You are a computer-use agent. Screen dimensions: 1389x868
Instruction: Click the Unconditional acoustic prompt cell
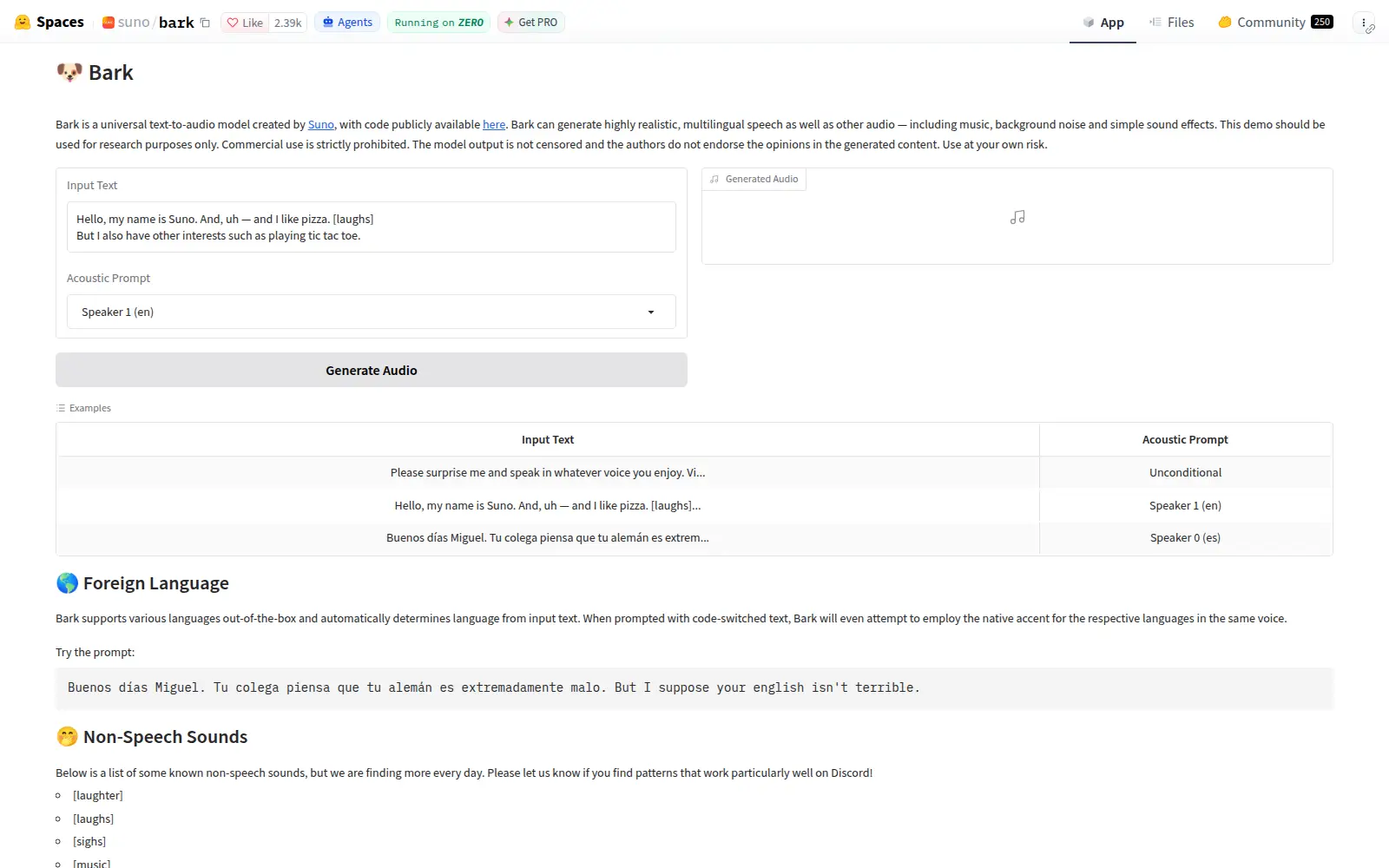(x=1185, y=473)
